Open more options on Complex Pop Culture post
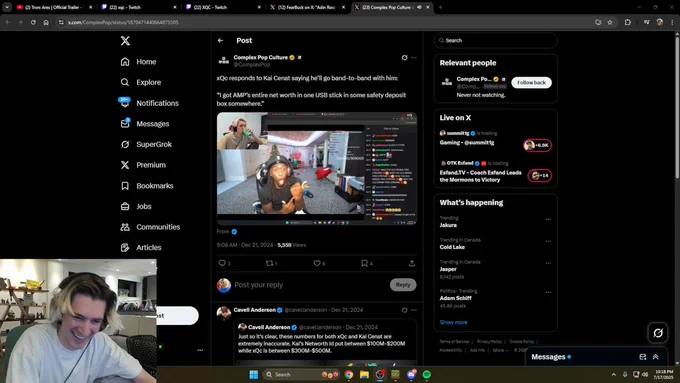The width and height of the screenshot is (680, 383). pos(414,57)
